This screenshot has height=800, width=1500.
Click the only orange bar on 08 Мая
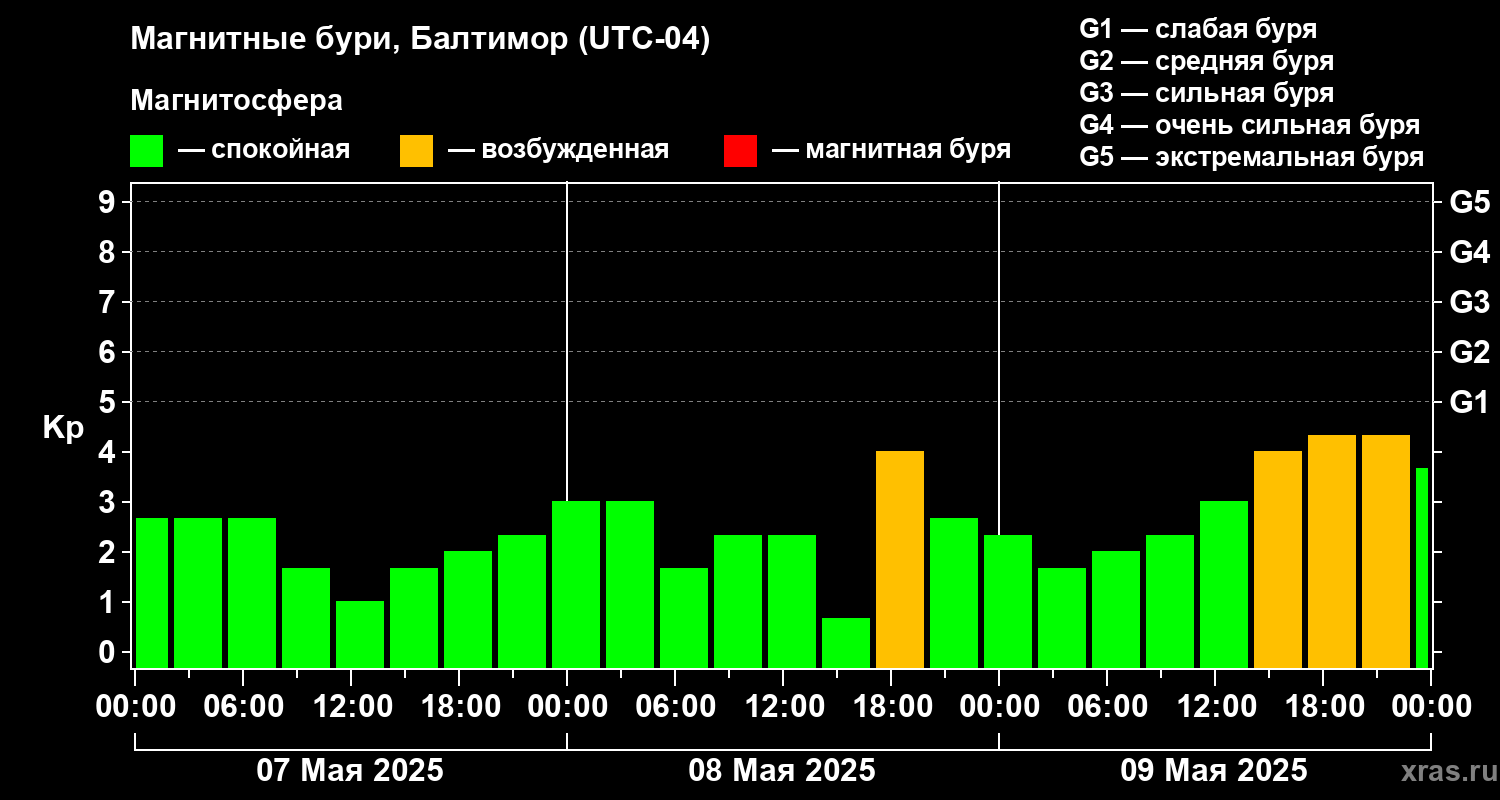(x=900, y=559)
